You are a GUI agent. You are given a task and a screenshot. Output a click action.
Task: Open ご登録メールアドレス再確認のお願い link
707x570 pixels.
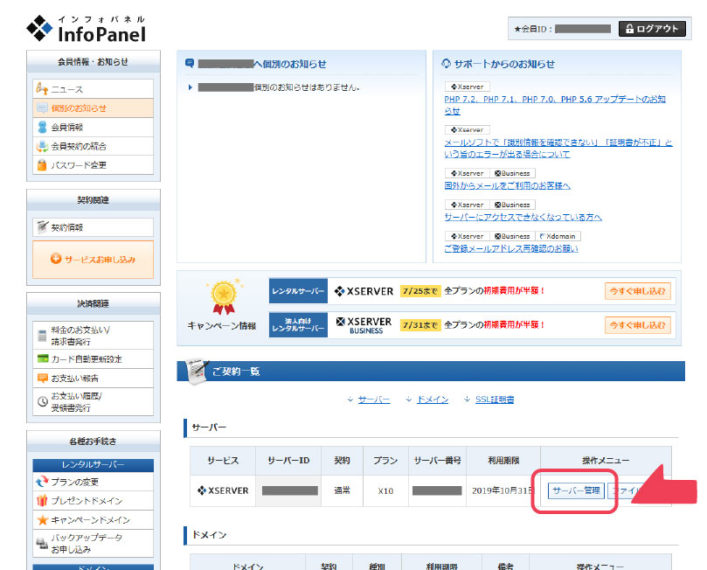[x=511, y=249]
